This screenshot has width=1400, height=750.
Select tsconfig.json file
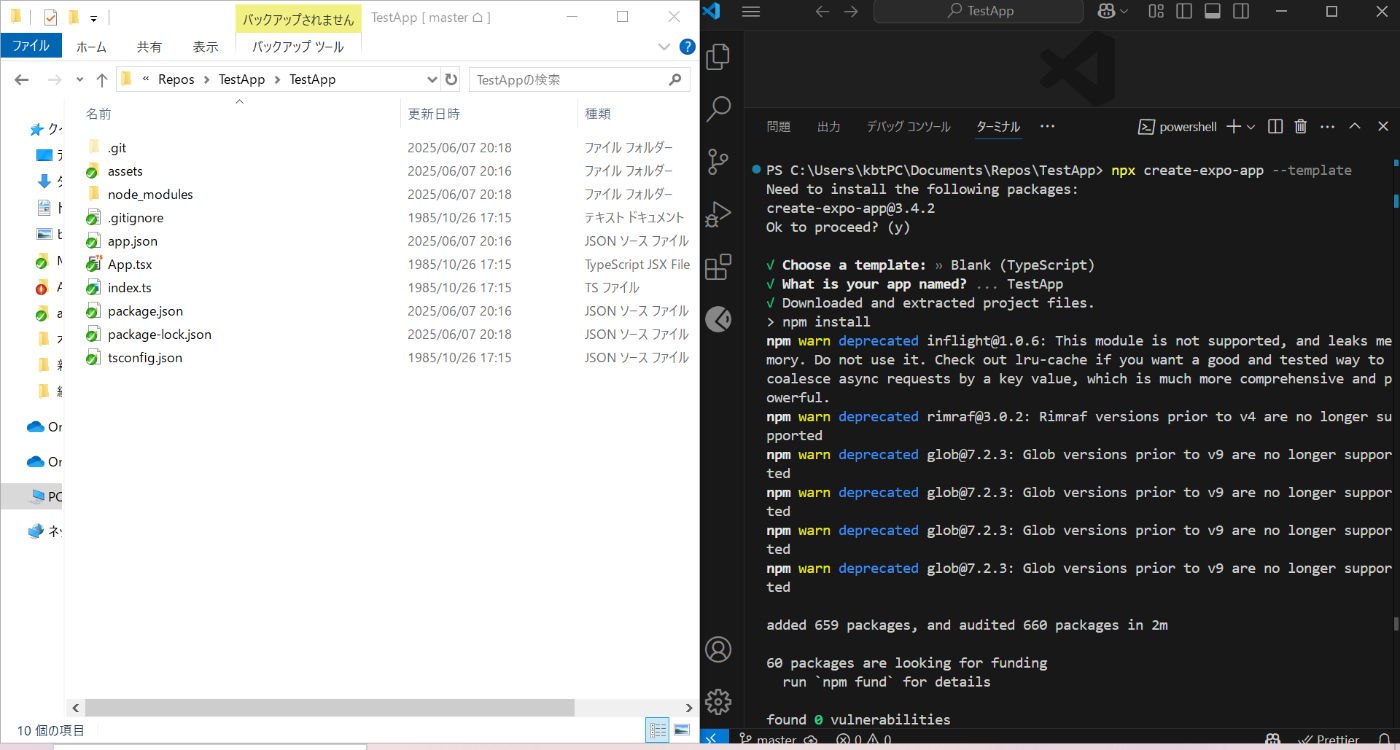point(145,357)
